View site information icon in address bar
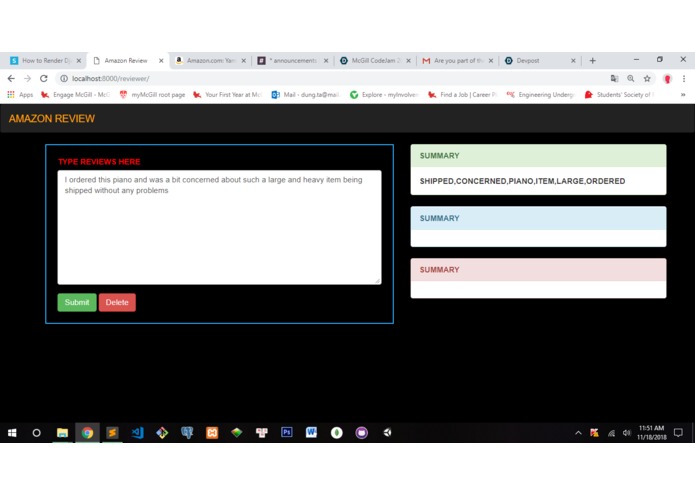 [x=64, y=78]
